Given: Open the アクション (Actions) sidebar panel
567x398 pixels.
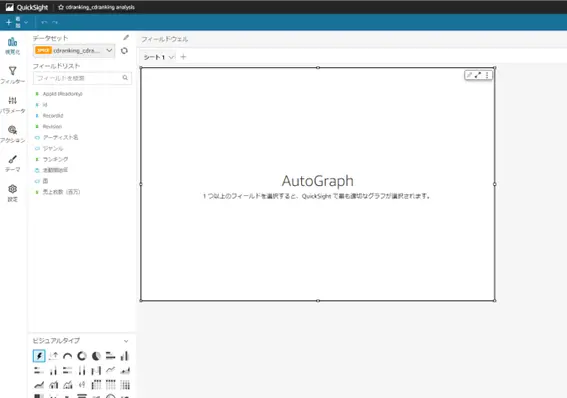Looking at the screenshot, I should (x=12, y=134).
